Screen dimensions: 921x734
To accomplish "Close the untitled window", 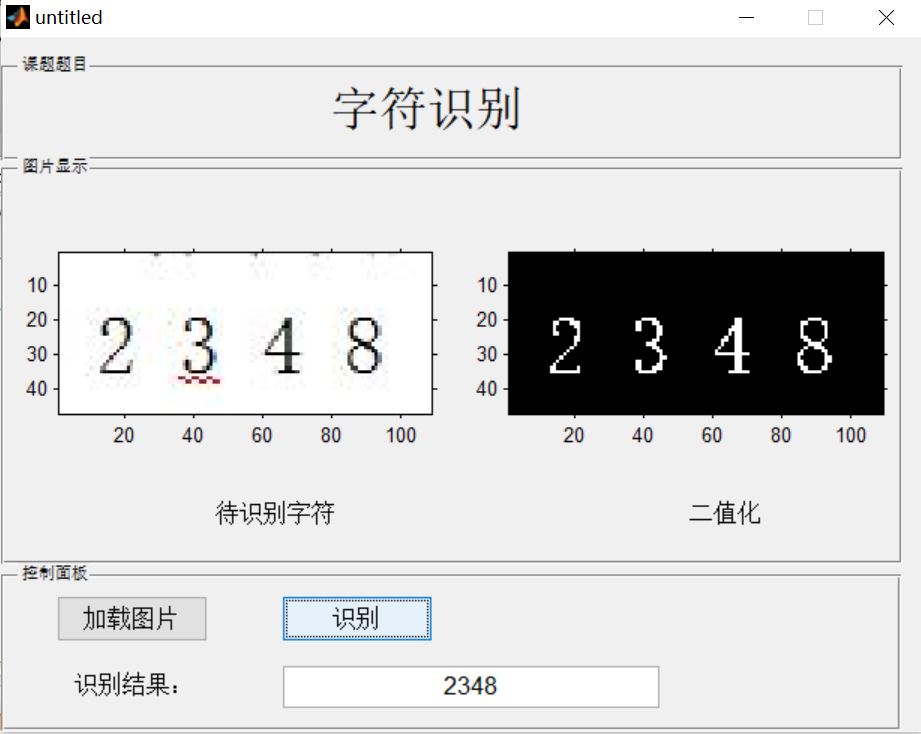I will 885,17.
